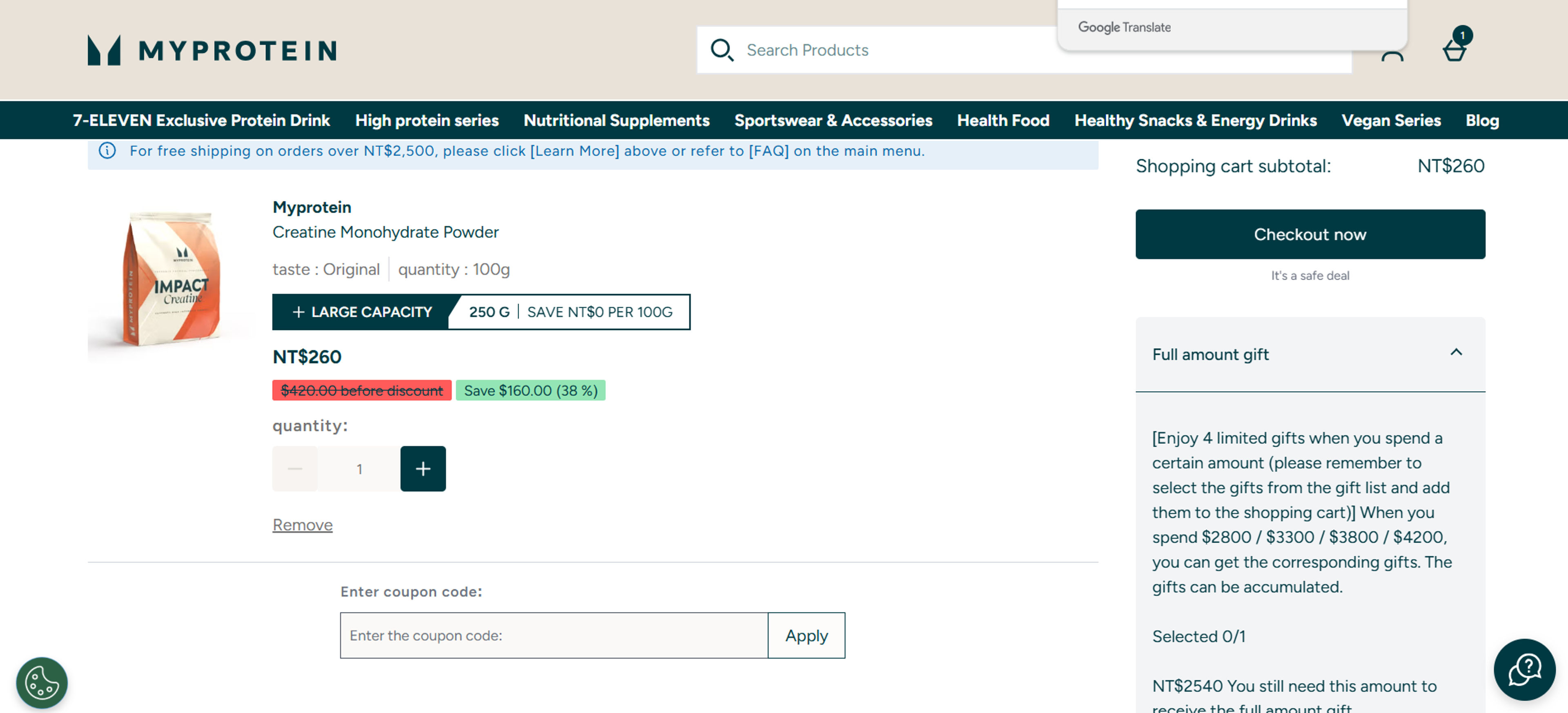The height and width of the screenshot is (713, 1568).
Task: Open Sportswear & Accessories menu
Action: pyautogui.click(x=833, y=120)
